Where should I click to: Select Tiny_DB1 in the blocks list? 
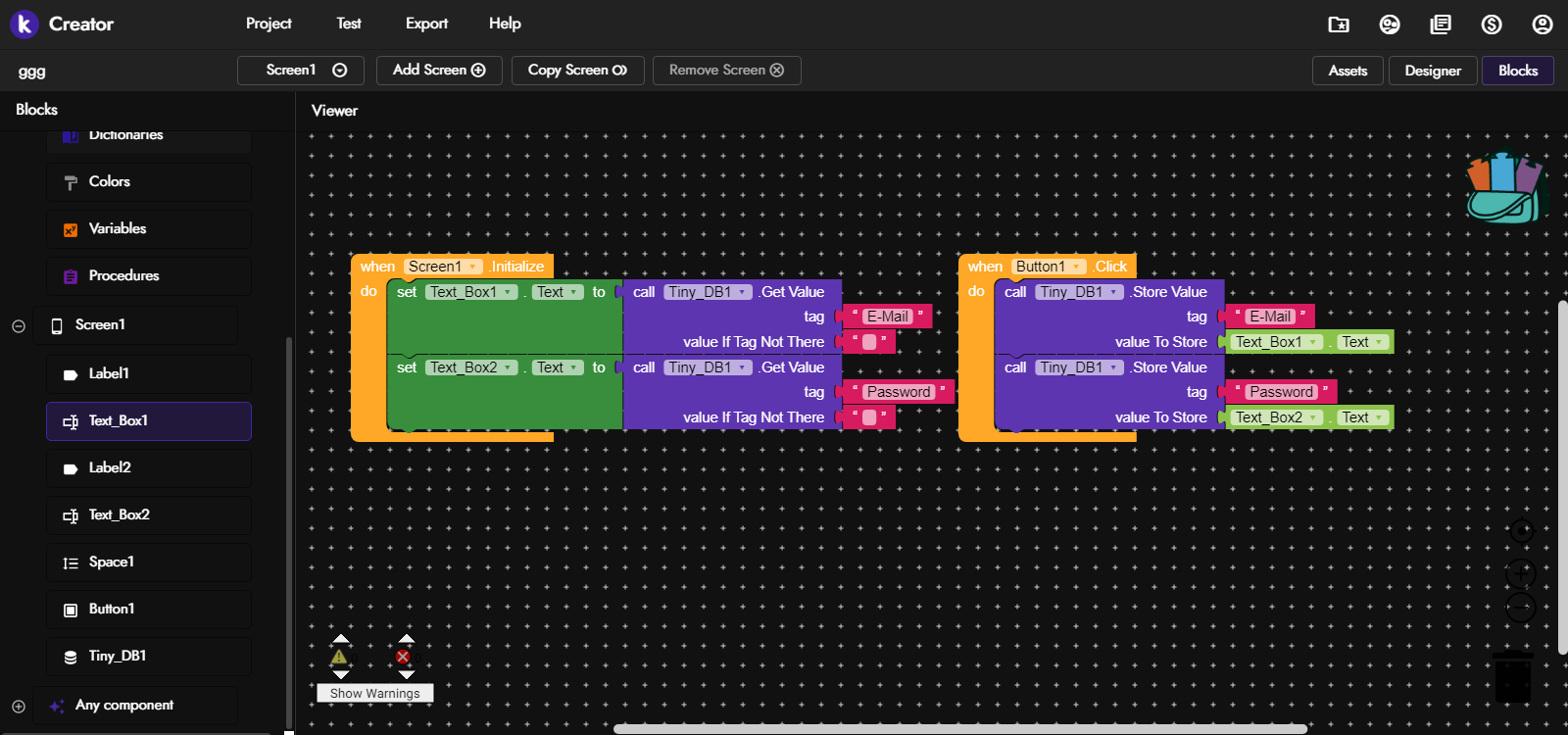click(x=118, y=656)
